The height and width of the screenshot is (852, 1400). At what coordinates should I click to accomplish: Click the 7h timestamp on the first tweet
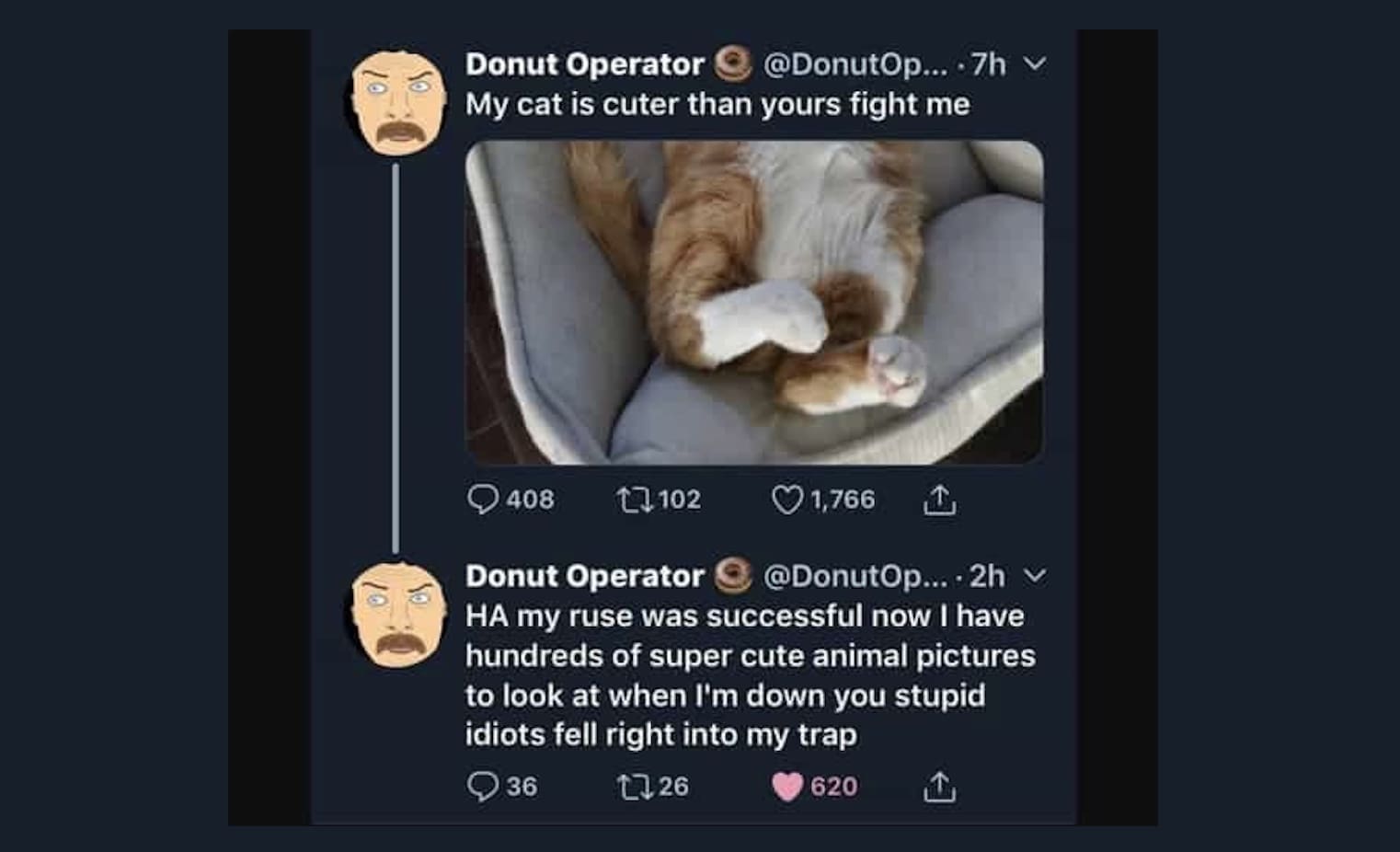tap(989, 63)
